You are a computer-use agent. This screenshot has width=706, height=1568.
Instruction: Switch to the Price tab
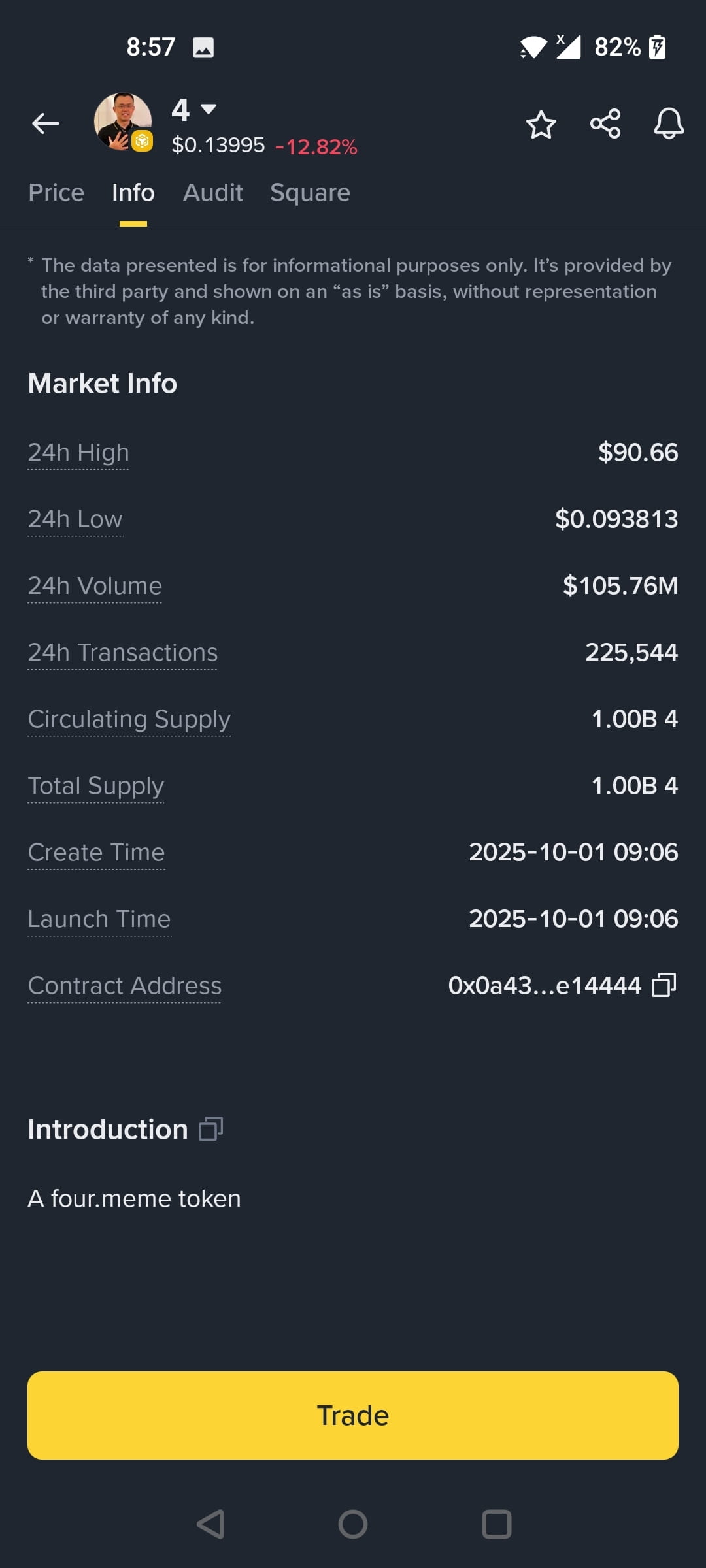coord(56,193)
